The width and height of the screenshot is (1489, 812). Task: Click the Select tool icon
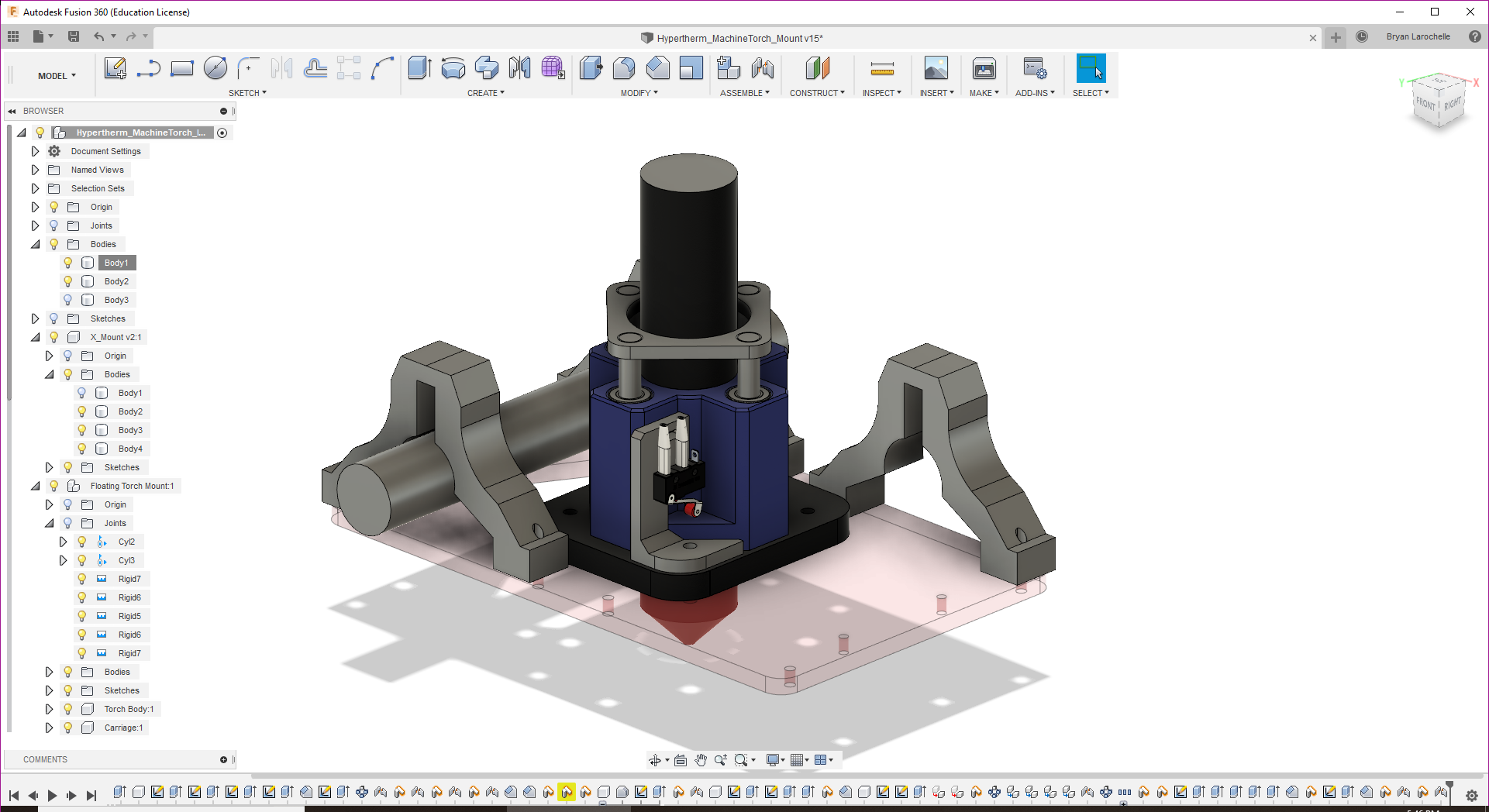point(1091,68)
